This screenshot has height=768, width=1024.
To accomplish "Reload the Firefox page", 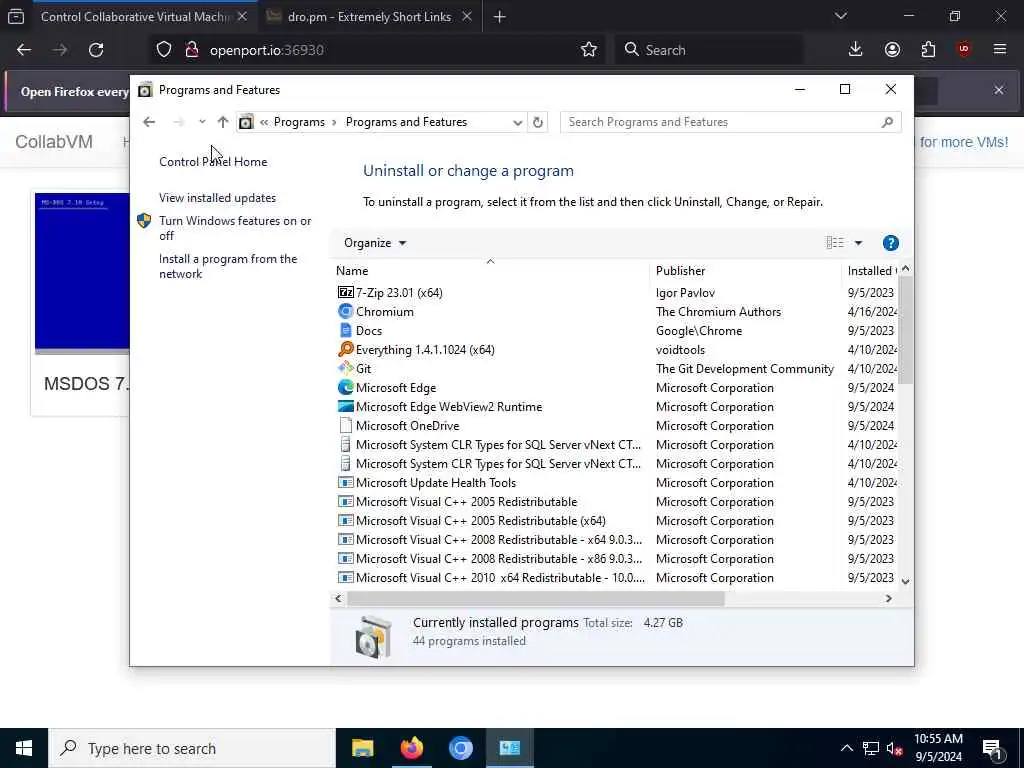I will click(x=96, y=50).
